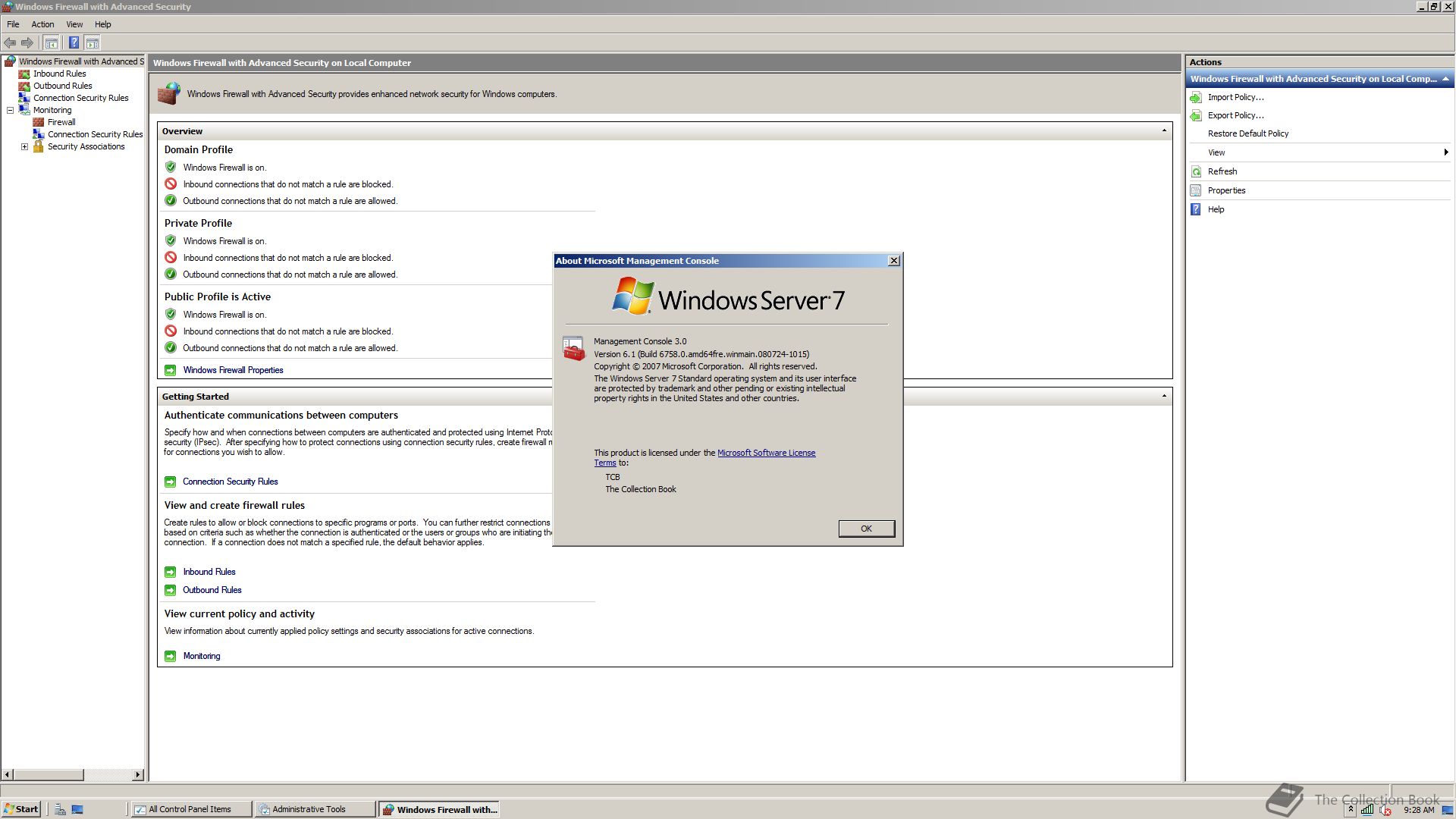Open the Inbound Rules link in Getting Started

coord(209,572)
